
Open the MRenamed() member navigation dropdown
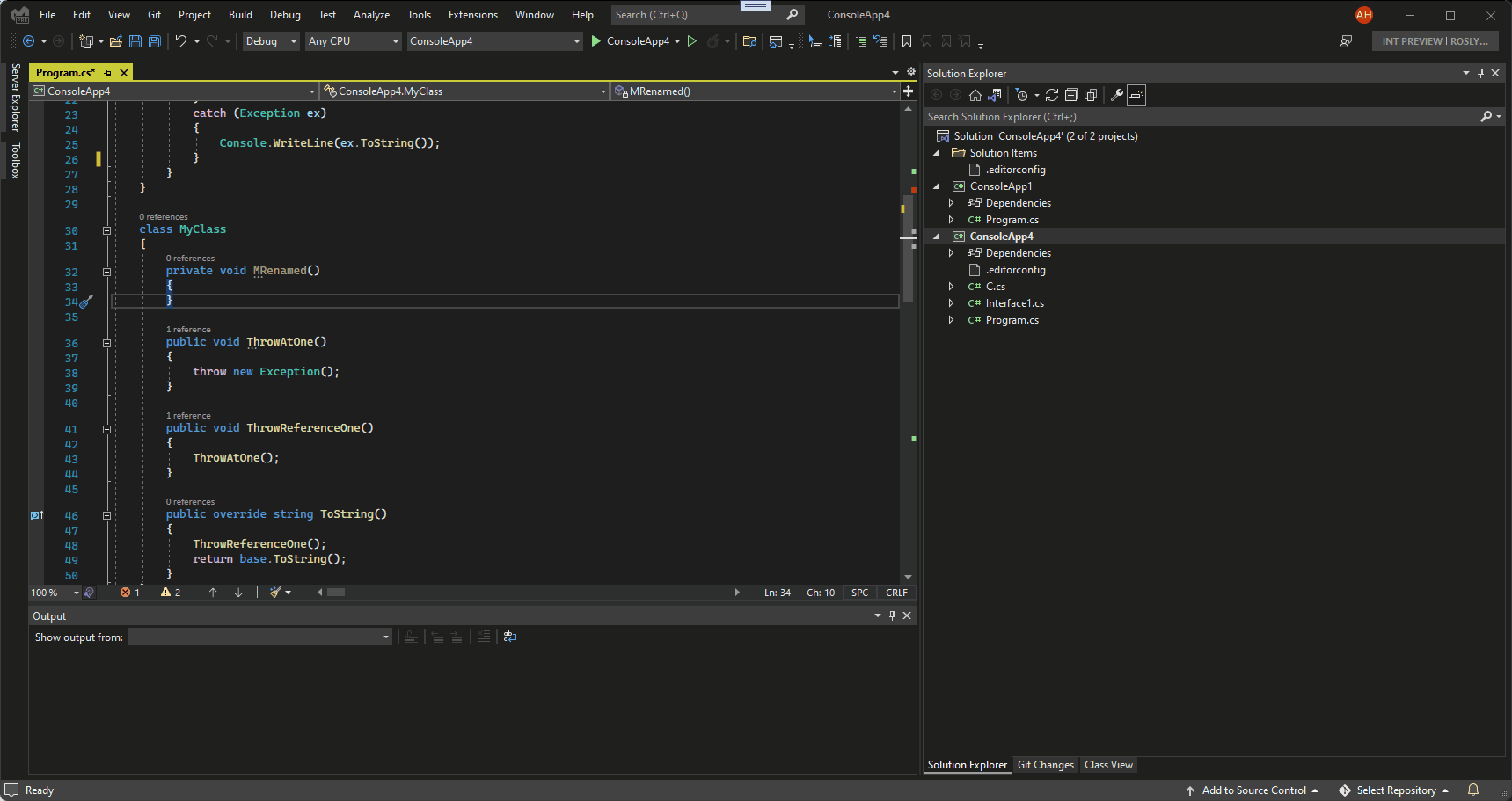tap(756, 91)
